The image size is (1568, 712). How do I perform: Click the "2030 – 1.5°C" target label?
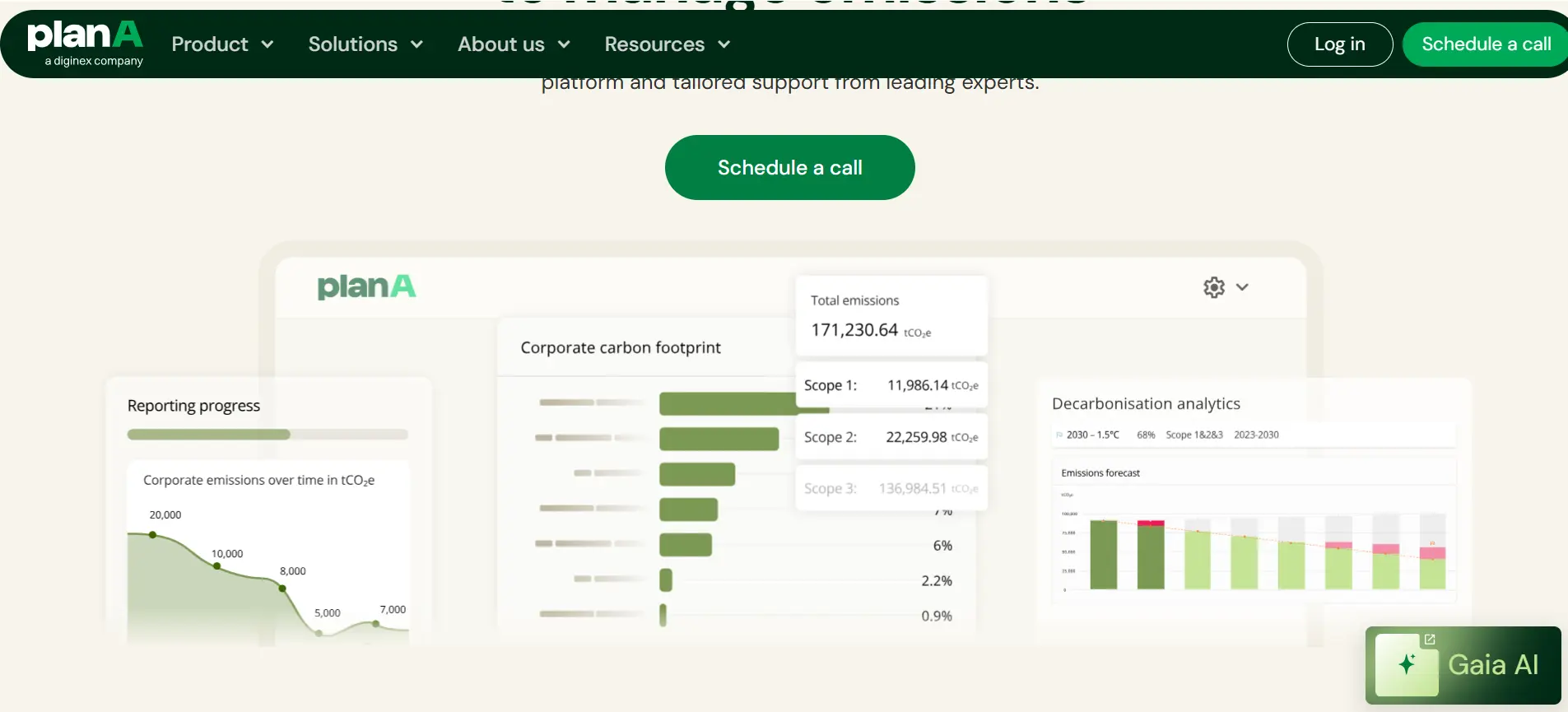[x=1093, y=435]
